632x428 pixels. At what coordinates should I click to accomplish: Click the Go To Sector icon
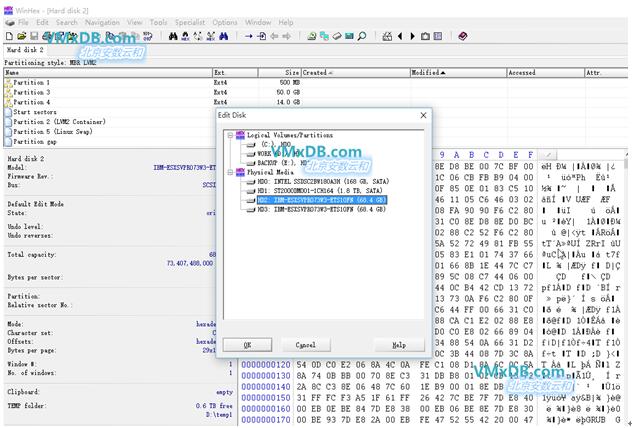pos(262,36)
